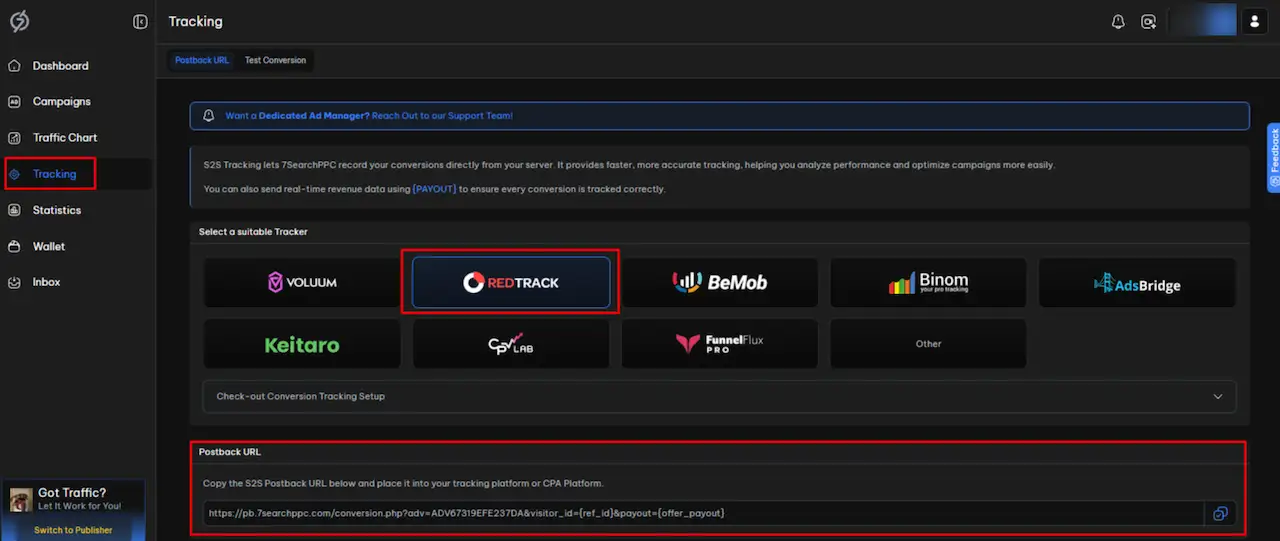Switch to the Test Conversion tab

(x=275, y=60)
